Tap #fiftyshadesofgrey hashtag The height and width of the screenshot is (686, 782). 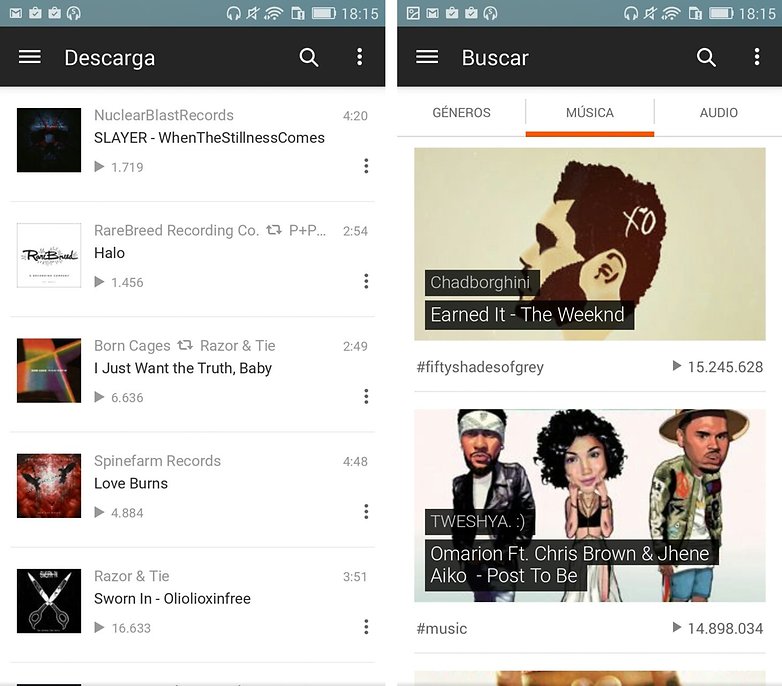480,367
